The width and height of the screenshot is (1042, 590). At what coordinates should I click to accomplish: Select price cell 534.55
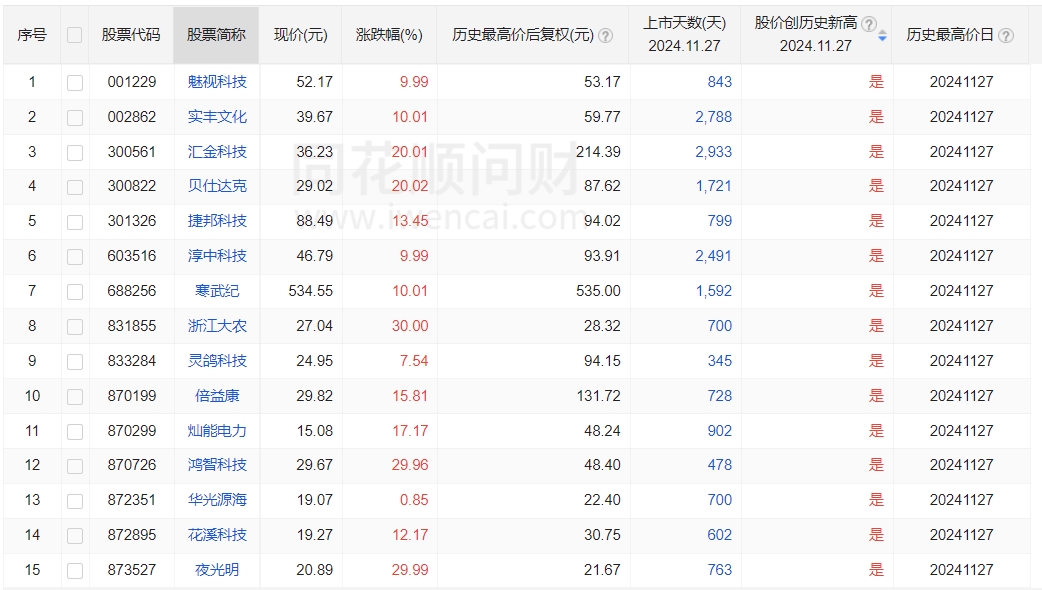tap(310, 291)
